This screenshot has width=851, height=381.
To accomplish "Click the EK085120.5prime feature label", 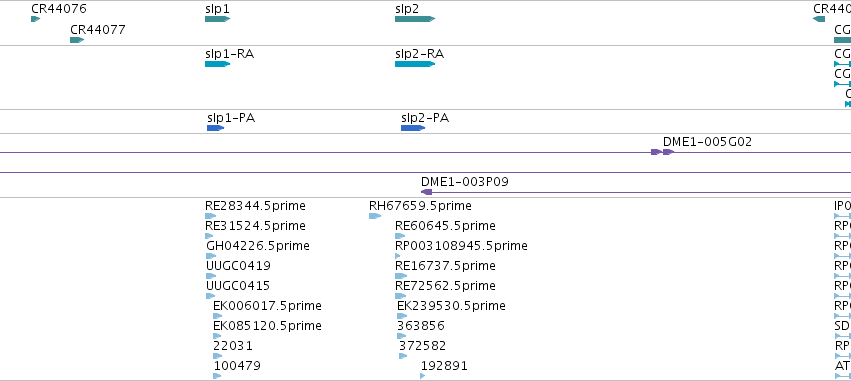I will (x=268, y=326).
